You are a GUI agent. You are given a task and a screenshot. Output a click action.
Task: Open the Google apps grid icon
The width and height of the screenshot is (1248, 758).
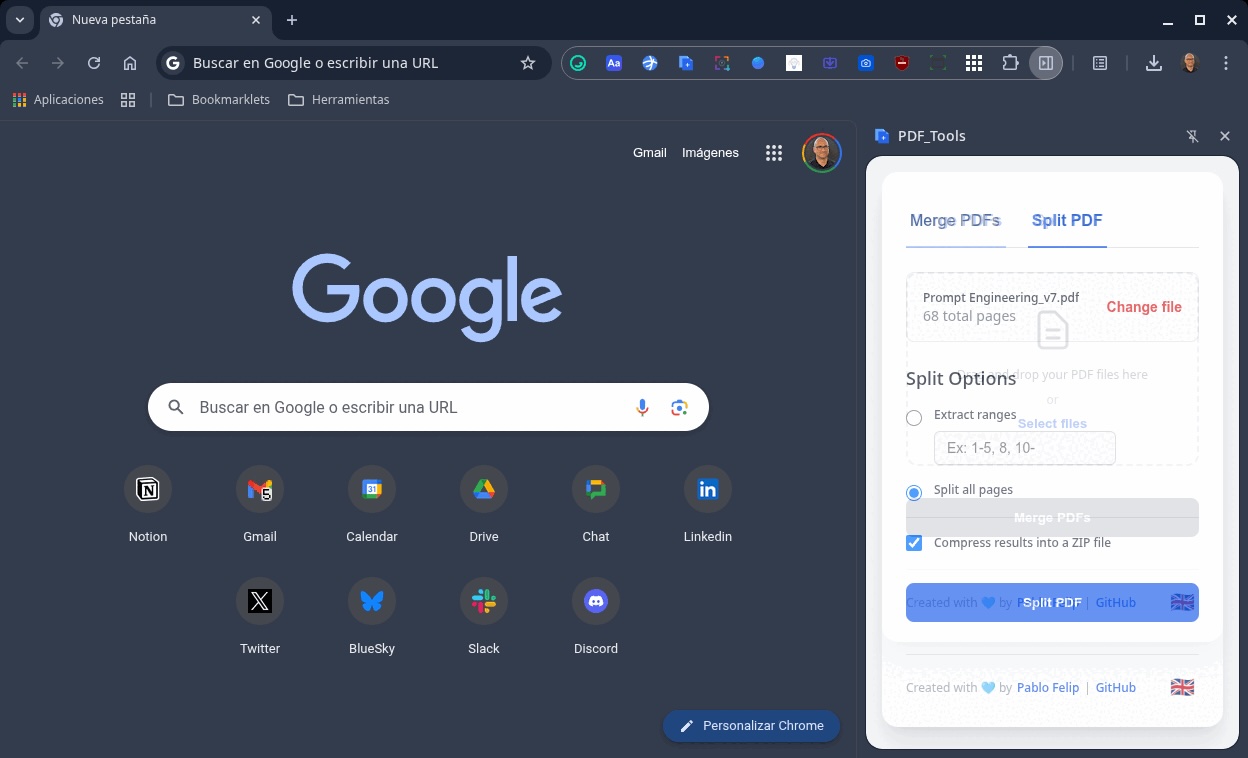pyautogui.click(x=773, y=153)
